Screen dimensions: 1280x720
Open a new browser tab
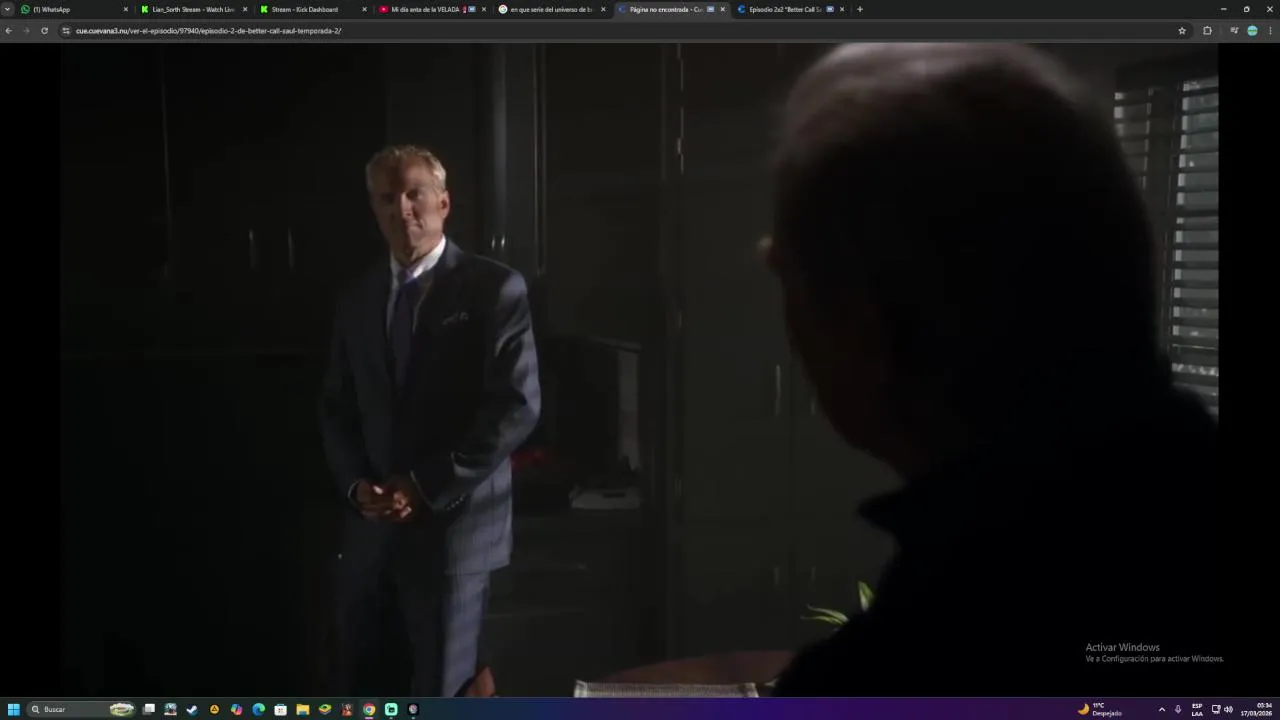point(860,9)
